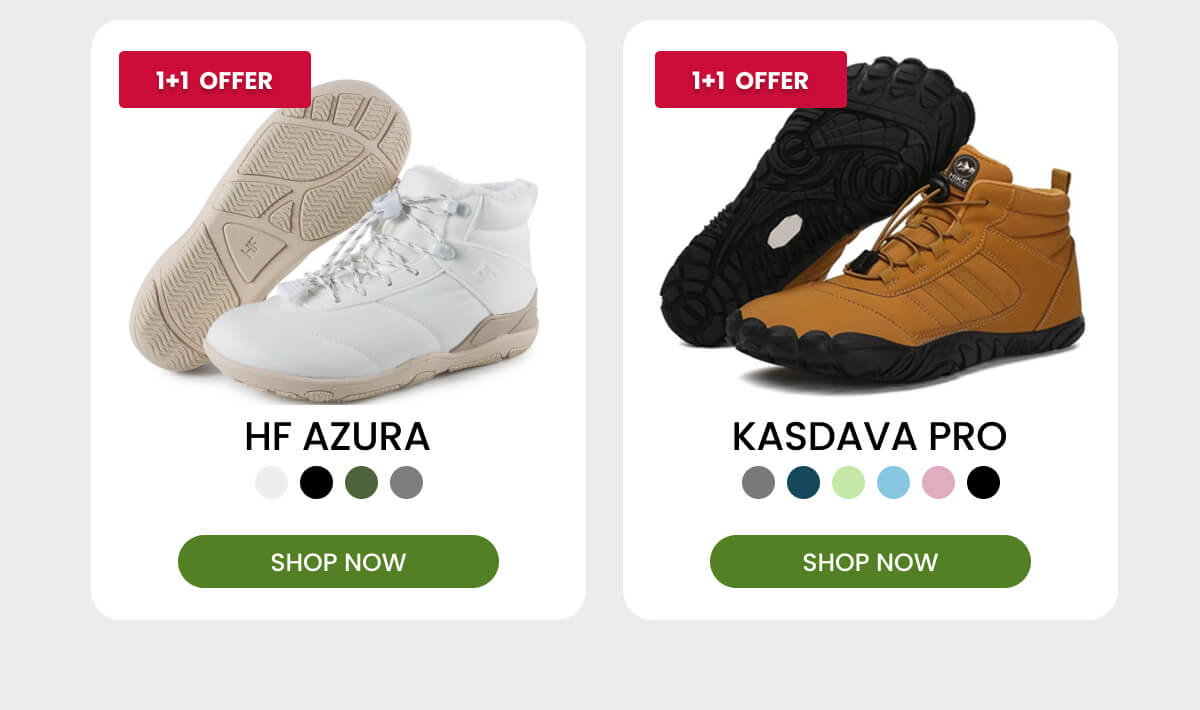Select pink swatch under Kasdava Pro
The width and height of the screenshot is (1200, 710).
[x=938, y=482]
